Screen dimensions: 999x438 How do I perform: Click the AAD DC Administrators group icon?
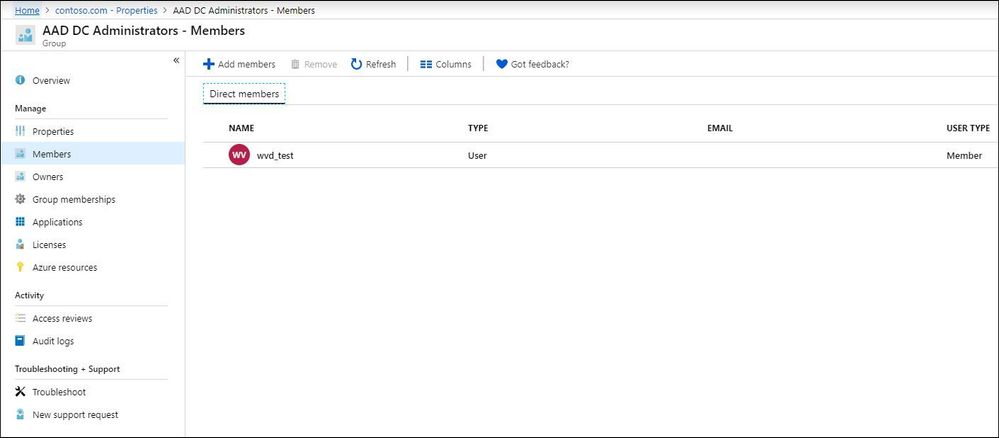25,36
